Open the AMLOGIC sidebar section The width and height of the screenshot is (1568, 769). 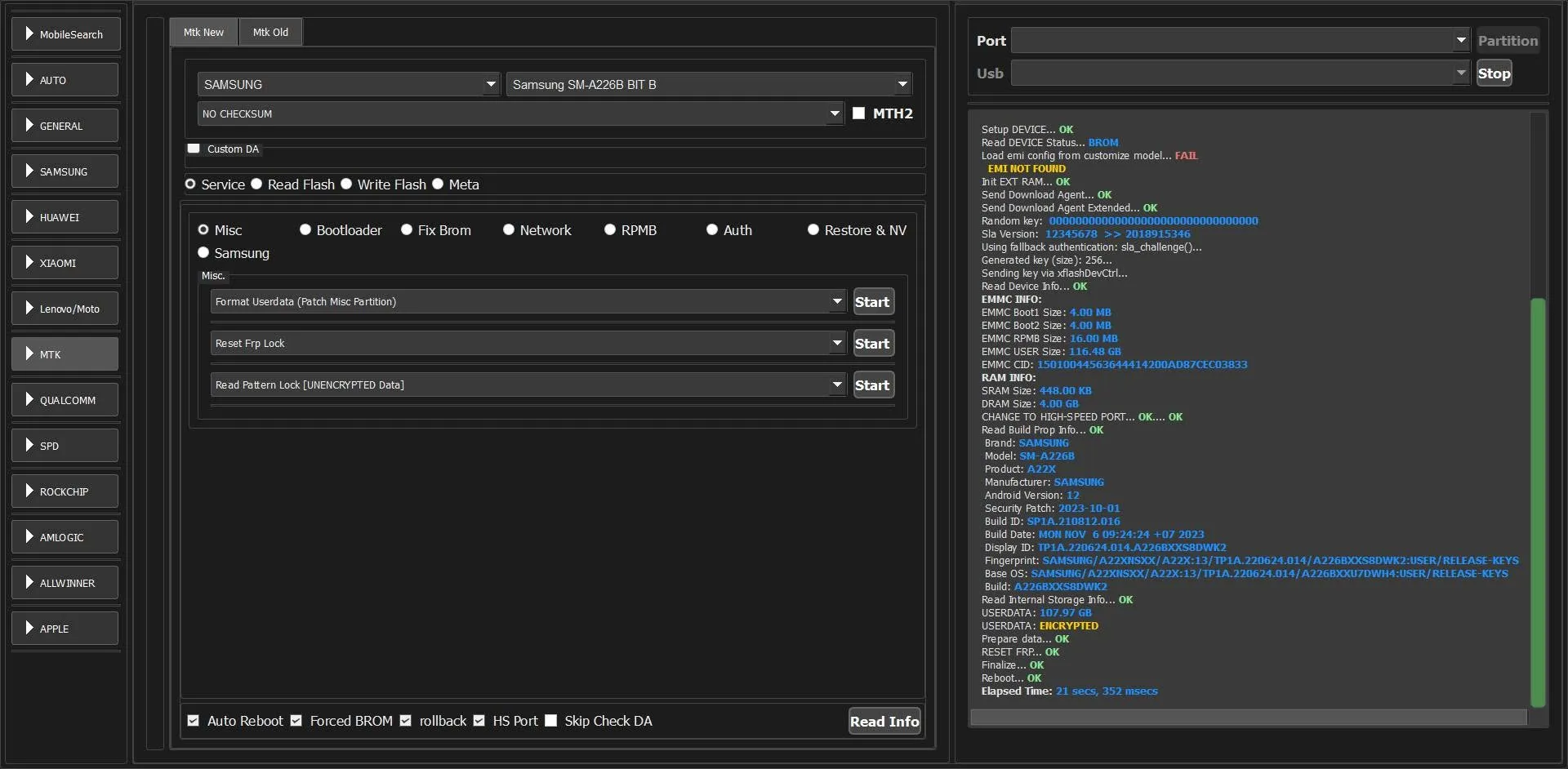point(66,537)
